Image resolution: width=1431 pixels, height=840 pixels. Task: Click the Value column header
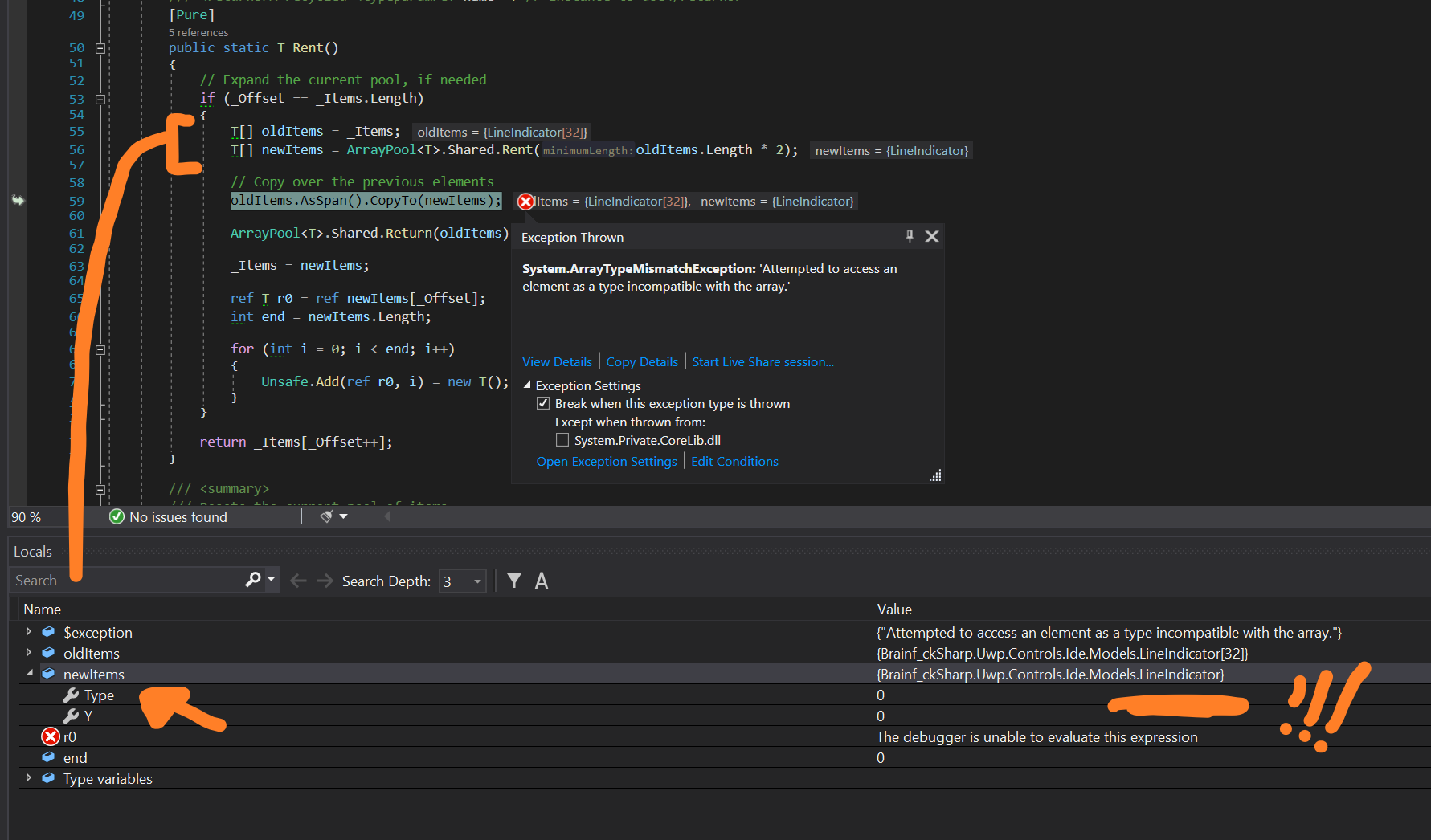pyautogui.click(x=894, y=610)
